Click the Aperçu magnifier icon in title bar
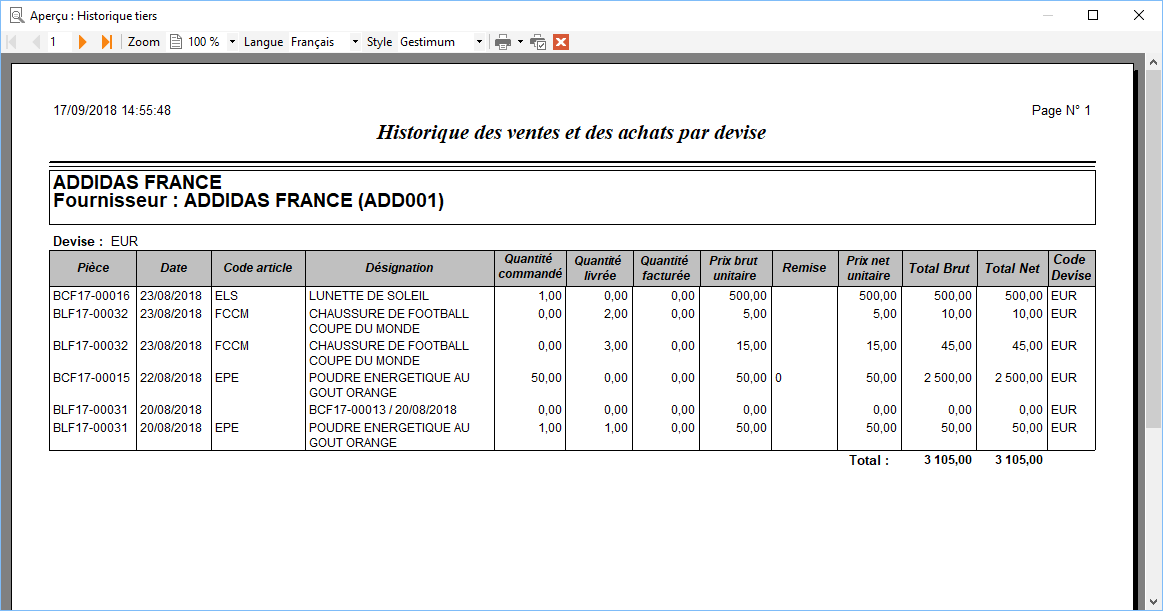Screen dimensions: 1163x611 [x=16, y=15]
